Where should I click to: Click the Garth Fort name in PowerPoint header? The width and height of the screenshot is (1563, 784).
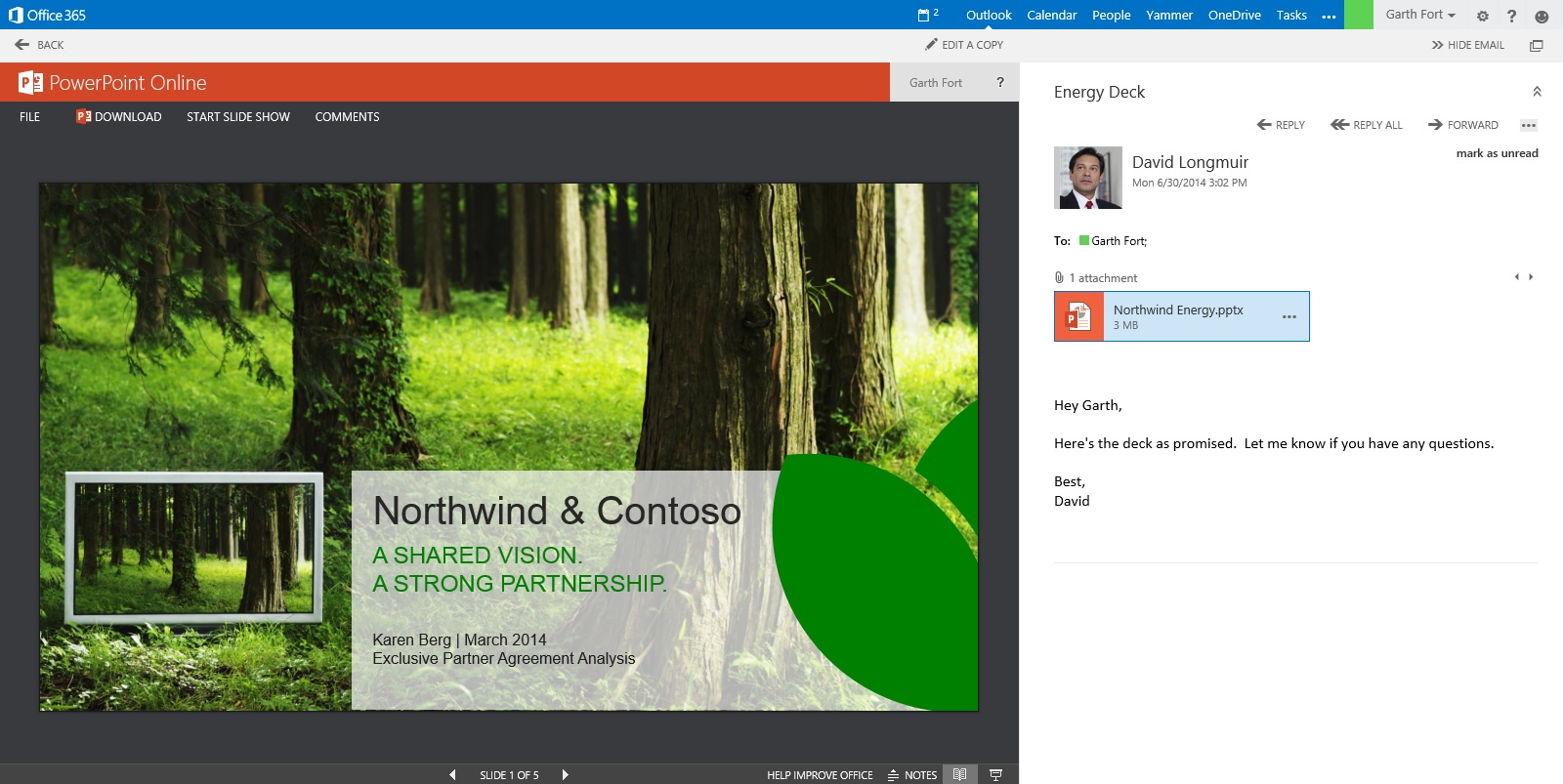[x=935, y=83]
